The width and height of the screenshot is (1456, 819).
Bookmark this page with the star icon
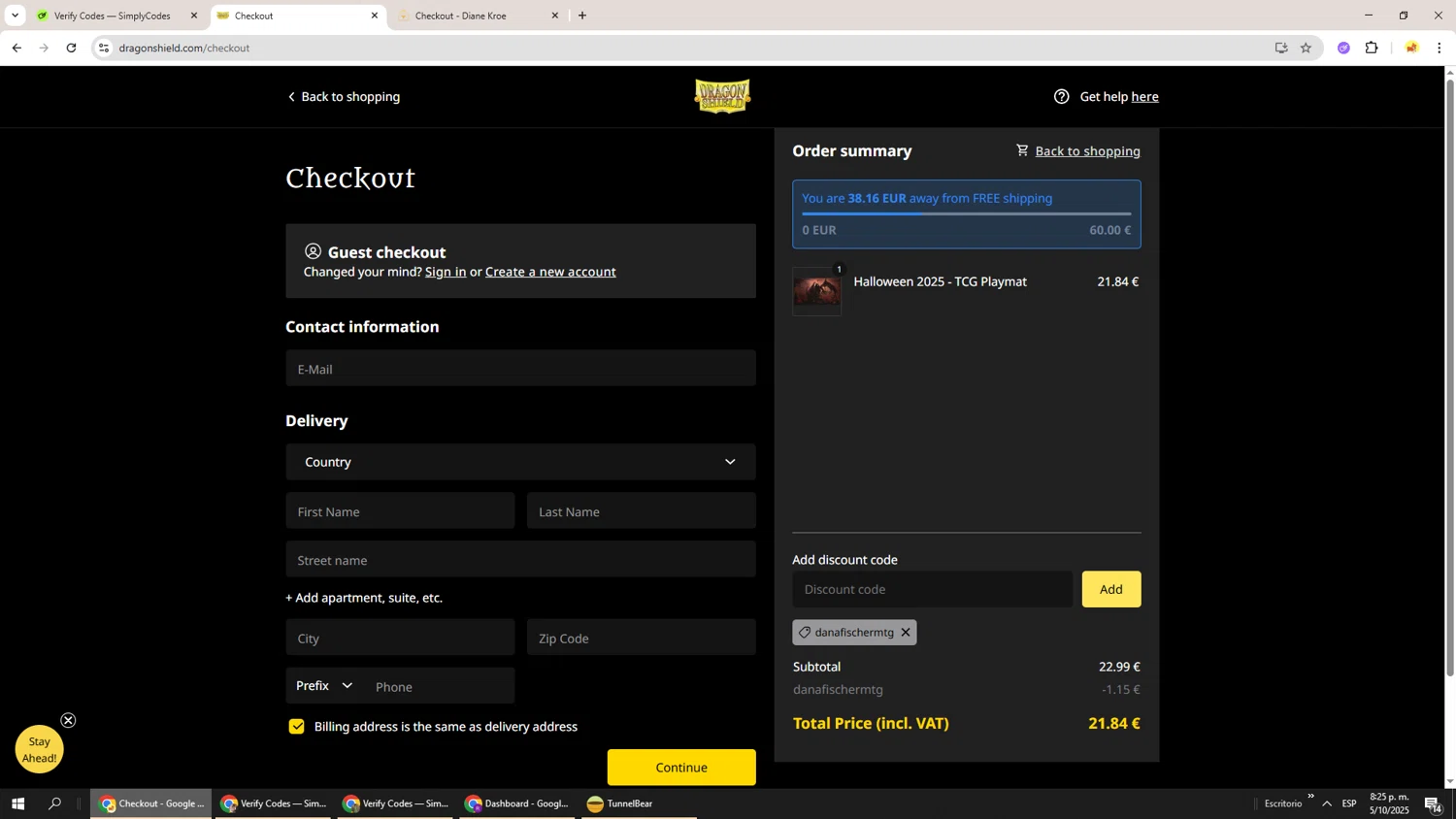coord(1306,48)
